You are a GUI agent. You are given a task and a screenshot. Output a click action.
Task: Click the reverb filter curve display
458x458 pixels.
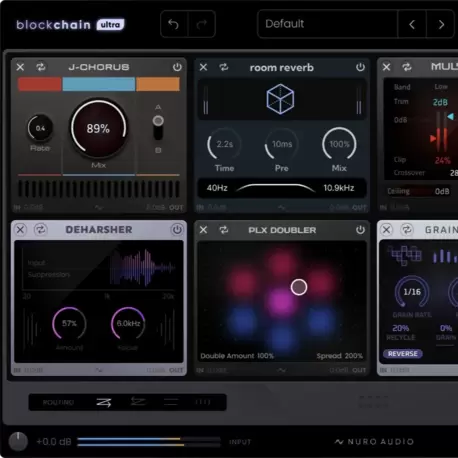[275, 188]
